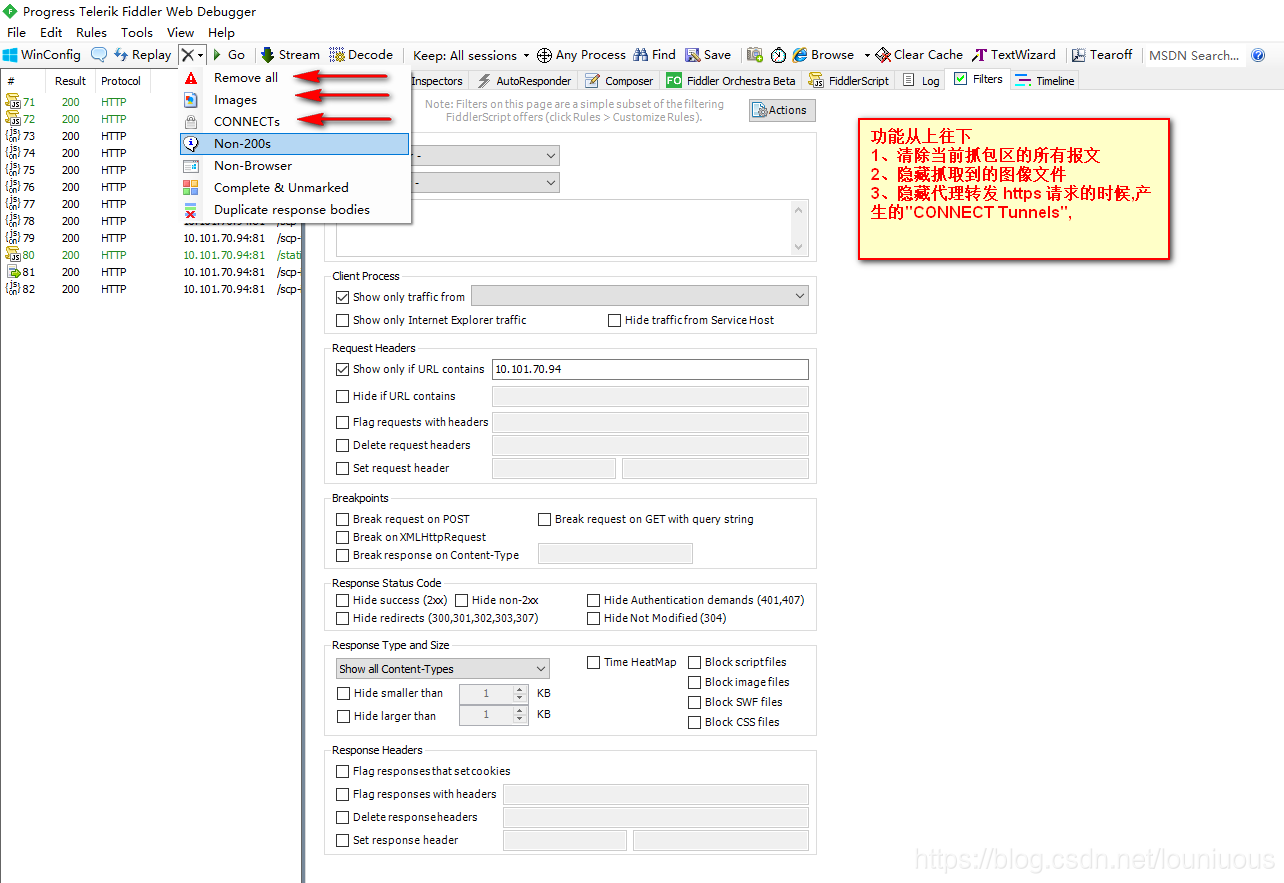
Task: Clear Cache via toolbar
Action: [919, 55]
